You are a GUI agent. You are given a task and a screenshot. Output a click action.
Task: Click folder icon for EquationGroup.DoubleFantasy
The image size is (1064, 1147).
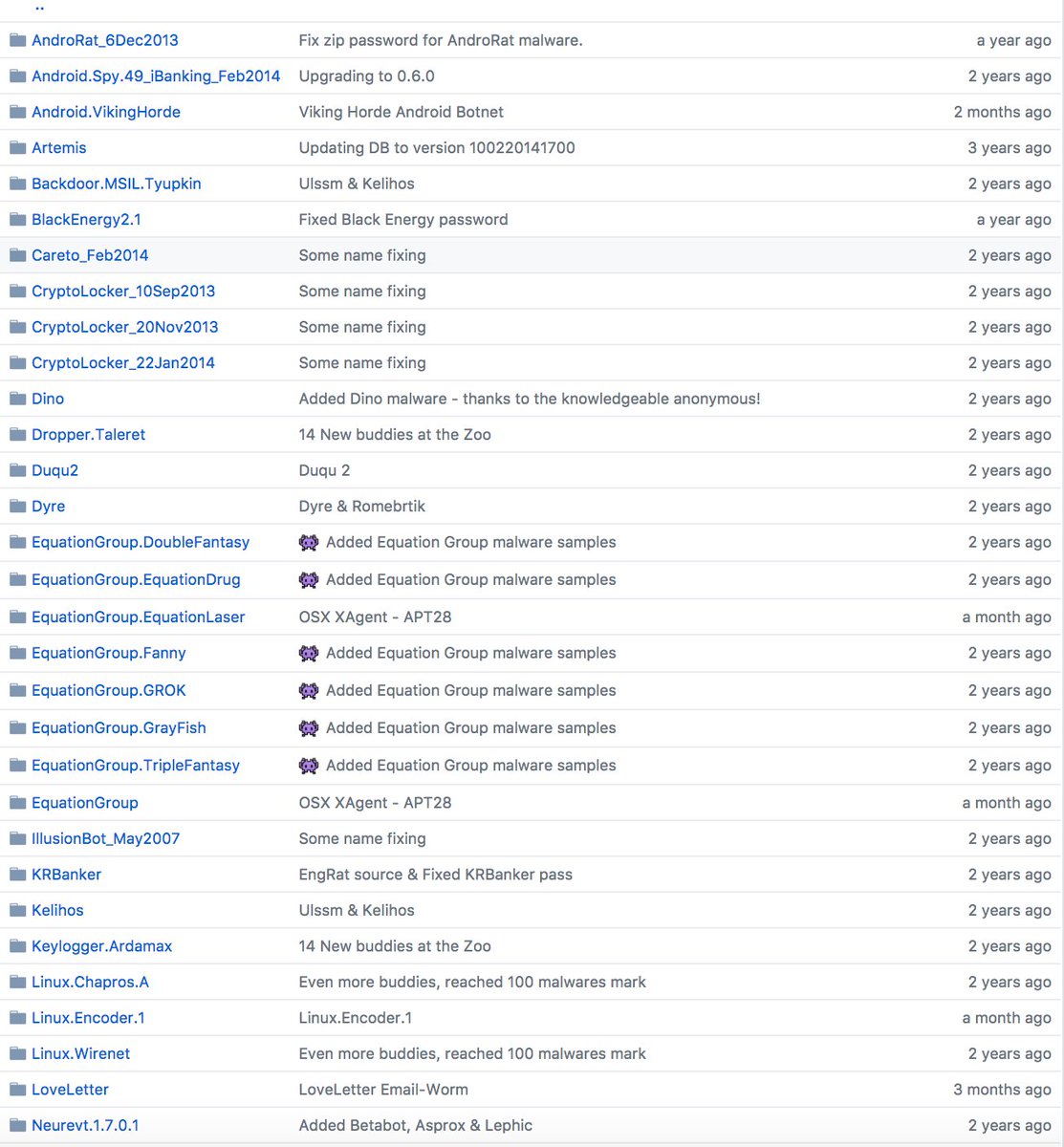pos(17,542)
